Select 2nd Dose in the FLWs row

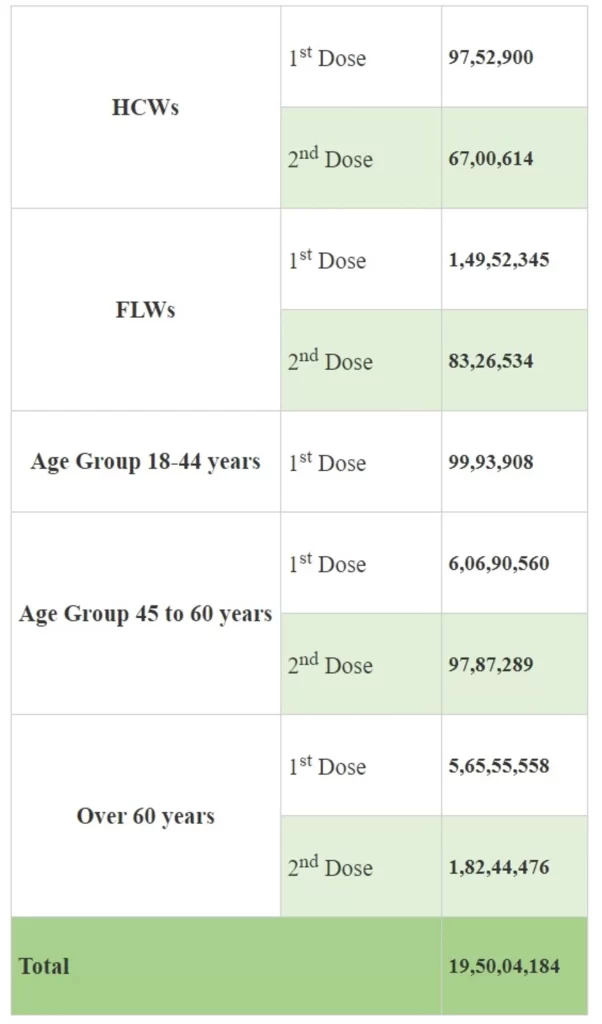tap(330, 361)
